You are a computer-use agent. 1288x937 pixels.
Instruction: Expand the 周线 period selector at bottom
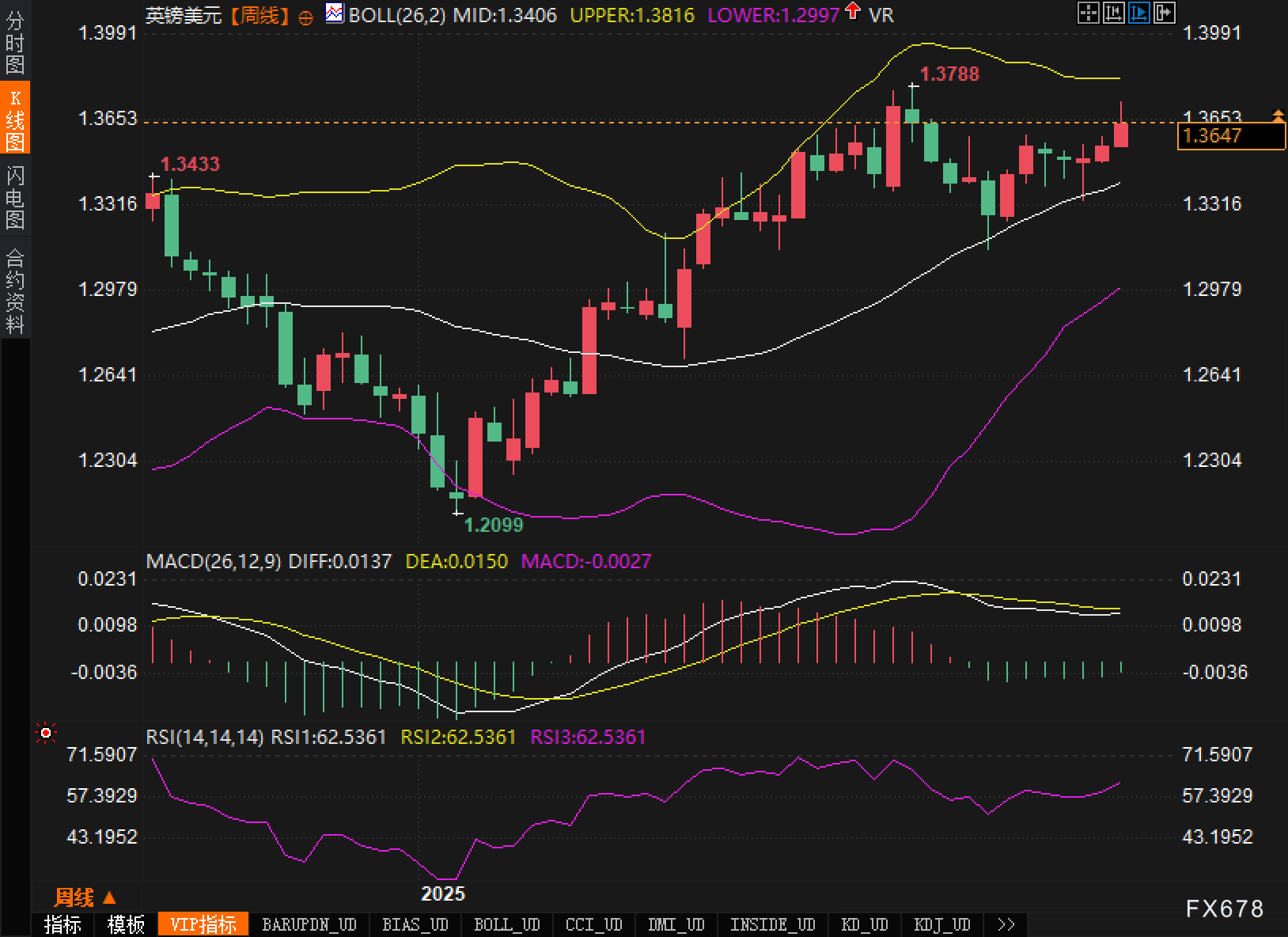pyautogui.click(x=85, y=897)
